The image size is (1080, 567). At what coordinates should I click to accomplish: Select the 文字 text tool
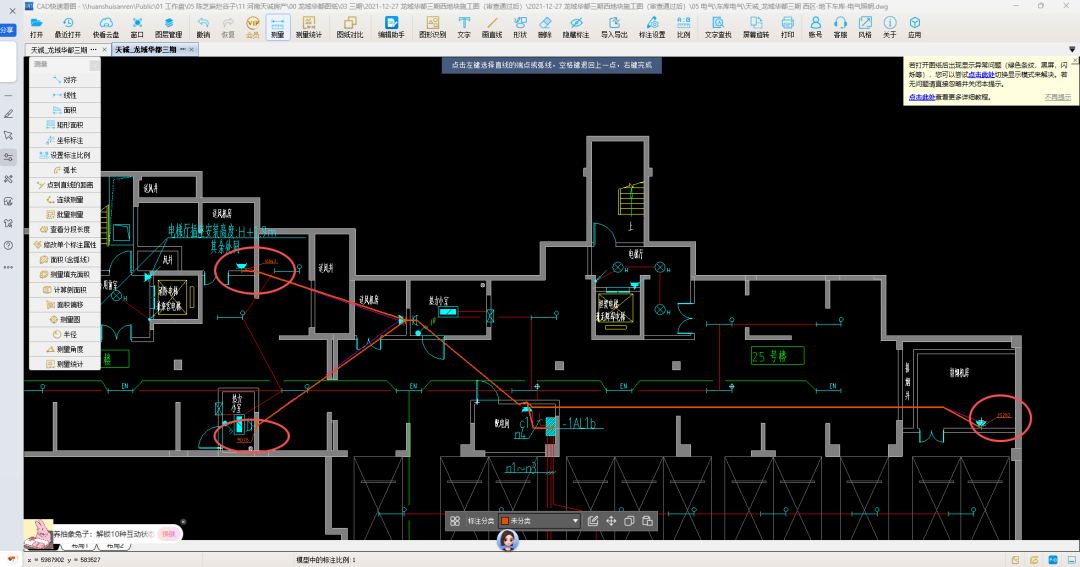464,27
